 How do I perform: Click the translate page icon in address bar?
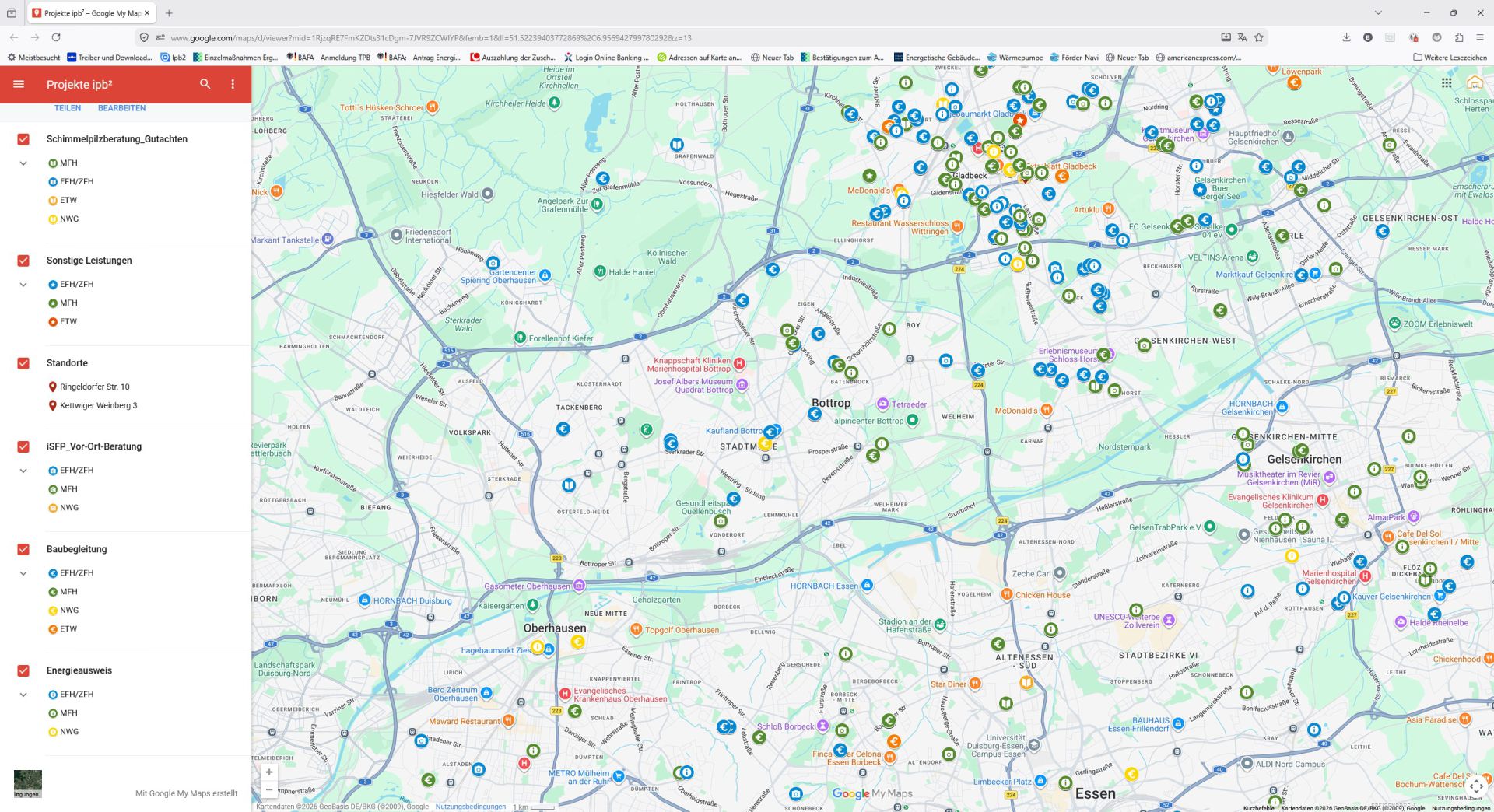tap(1243, 37)
